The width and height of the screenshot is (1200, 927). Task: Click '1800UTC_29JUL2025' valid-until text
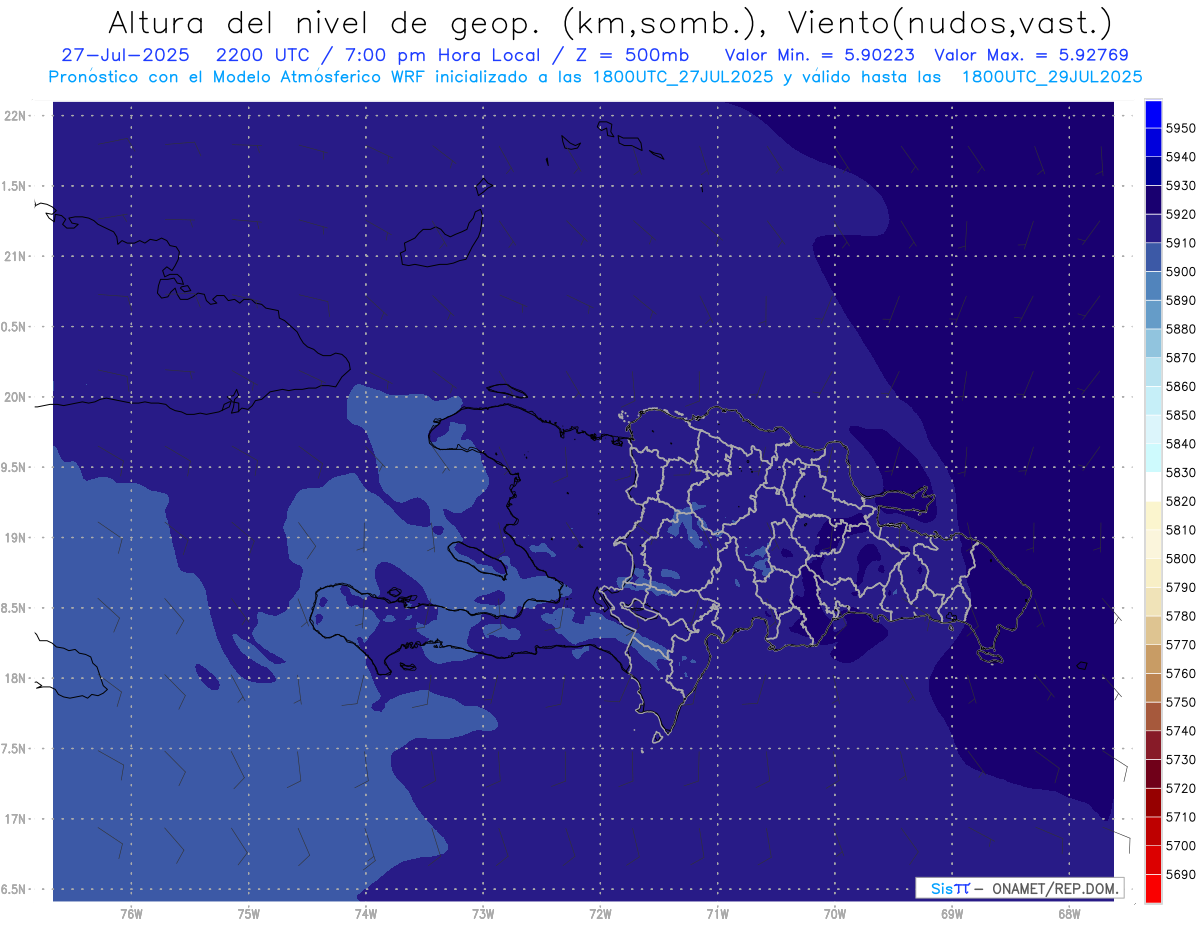(x=1052, y=77)
